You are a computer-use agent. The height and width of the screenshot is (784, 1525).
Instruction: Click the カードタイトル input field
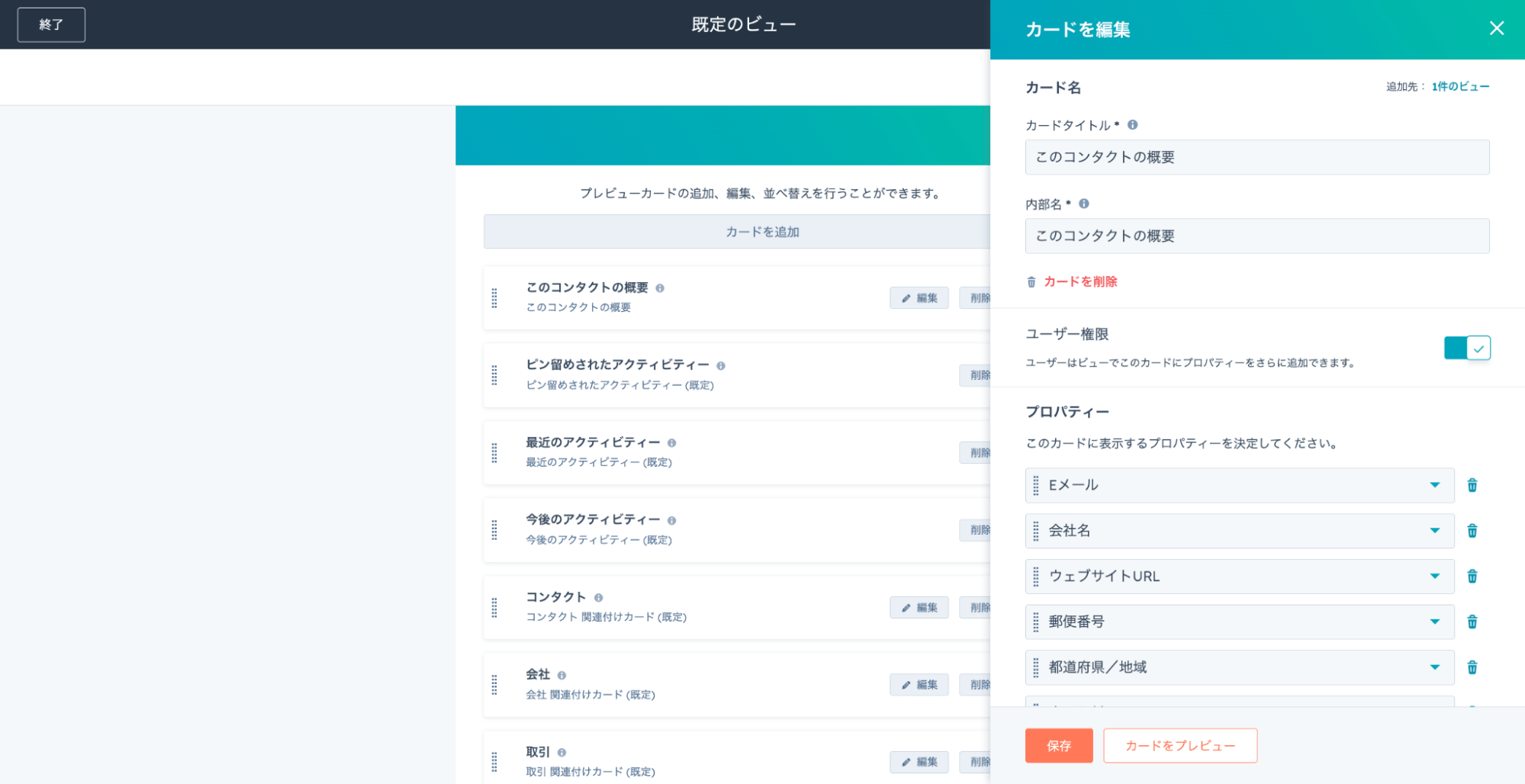1256,157
